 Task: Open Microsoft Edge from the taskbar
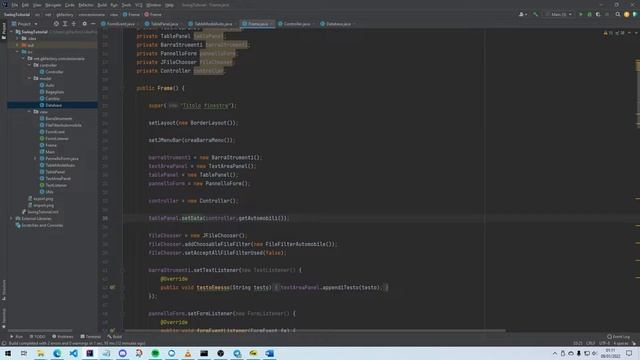tap(57, 353)
